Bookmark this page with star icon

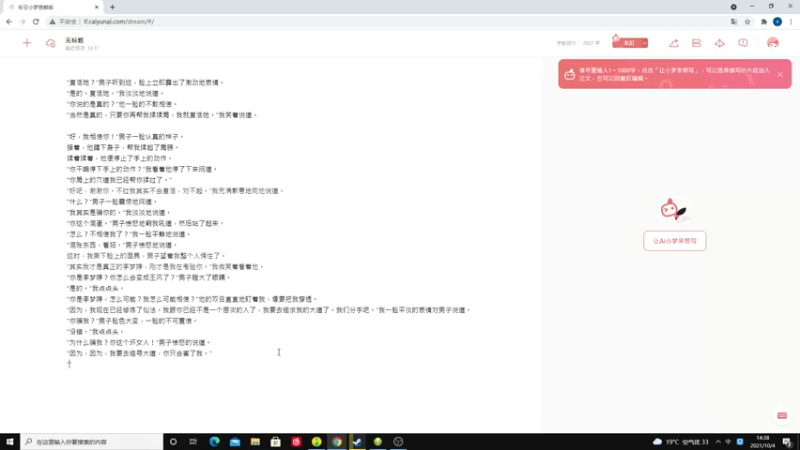coord(747,21)
